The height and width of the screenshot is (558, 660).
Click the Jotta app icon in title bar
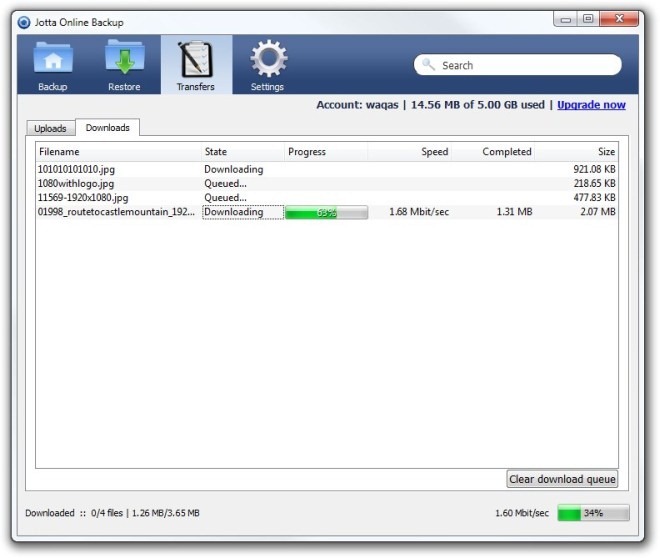[24, 22]
